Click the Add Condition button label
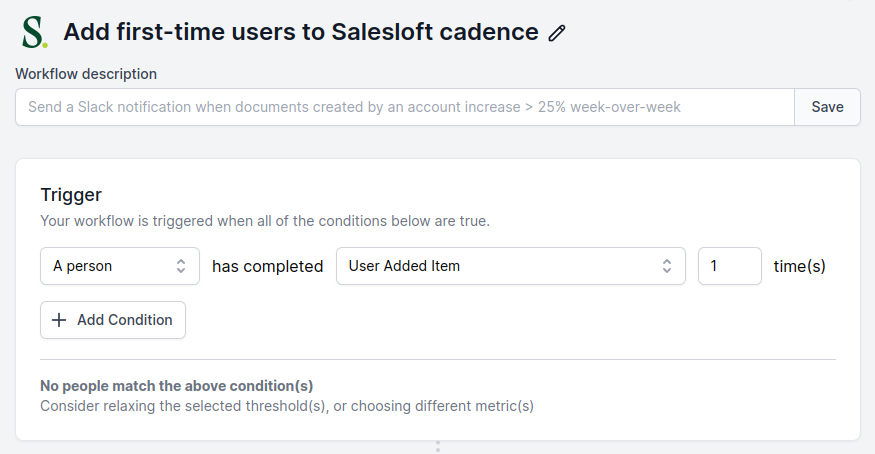This screenshot has height=454, width=875. tap(124, 320)
